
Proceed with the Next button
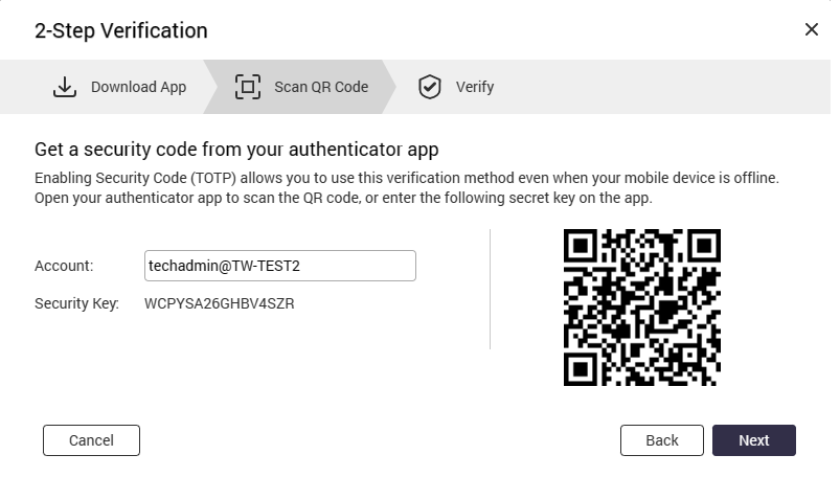(753, 440)
